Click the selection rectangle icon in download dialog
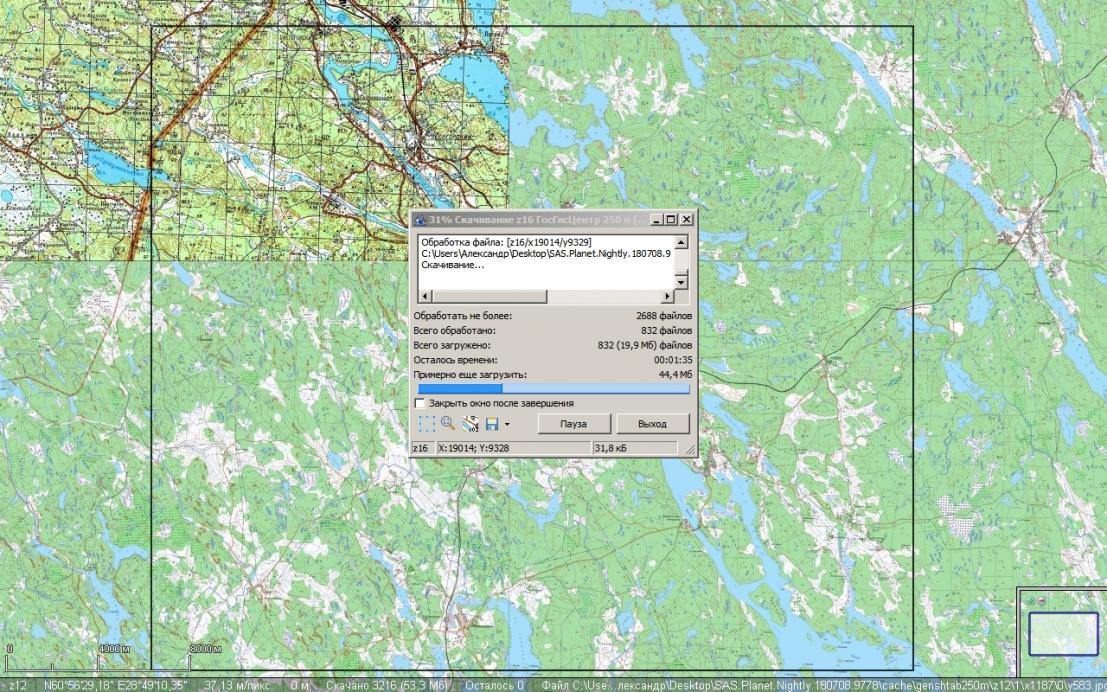Screen dimensions: 1107x692 pyautogui.click(x=427, y=424)
